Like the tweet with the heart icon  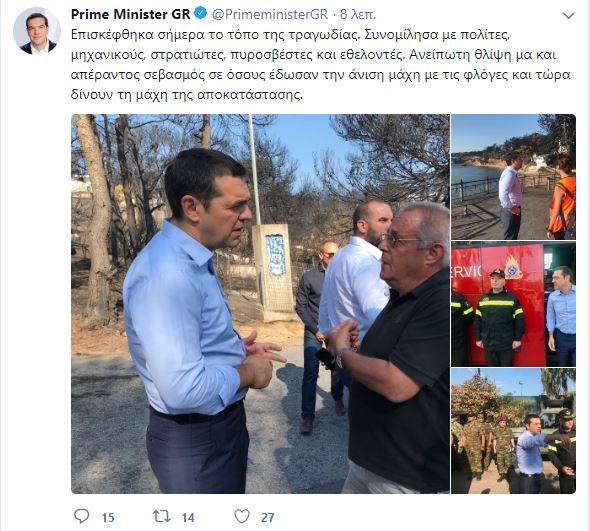(x=242, y=516)
